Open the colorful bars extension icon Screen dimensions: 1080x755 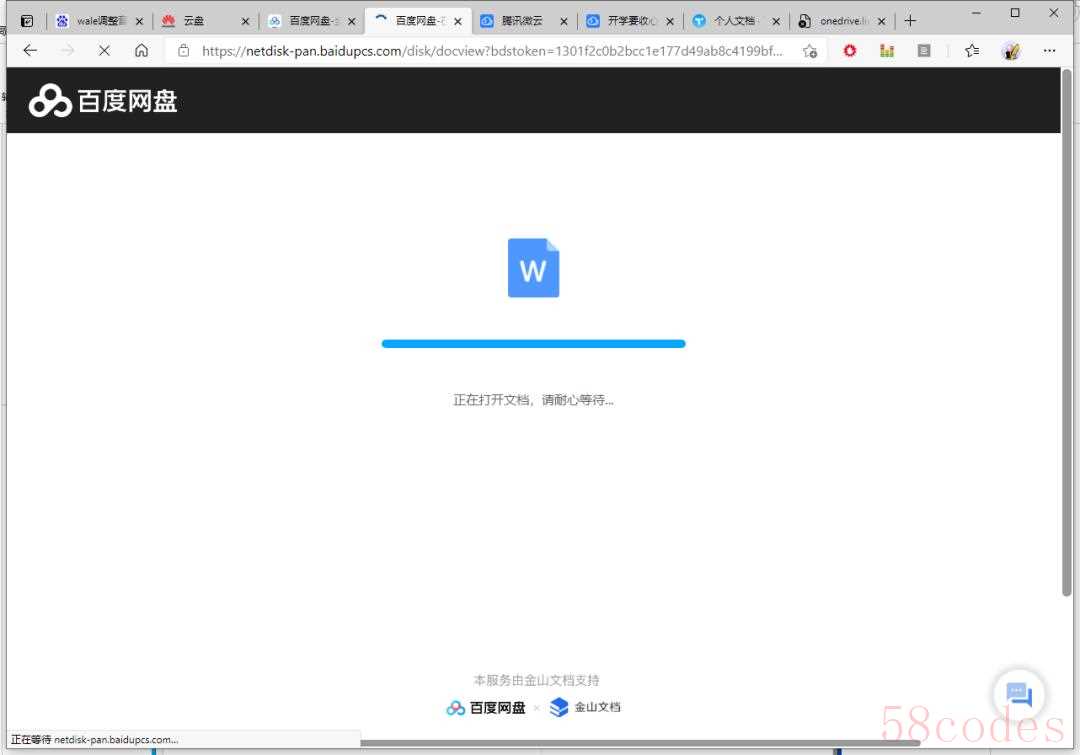886,50
